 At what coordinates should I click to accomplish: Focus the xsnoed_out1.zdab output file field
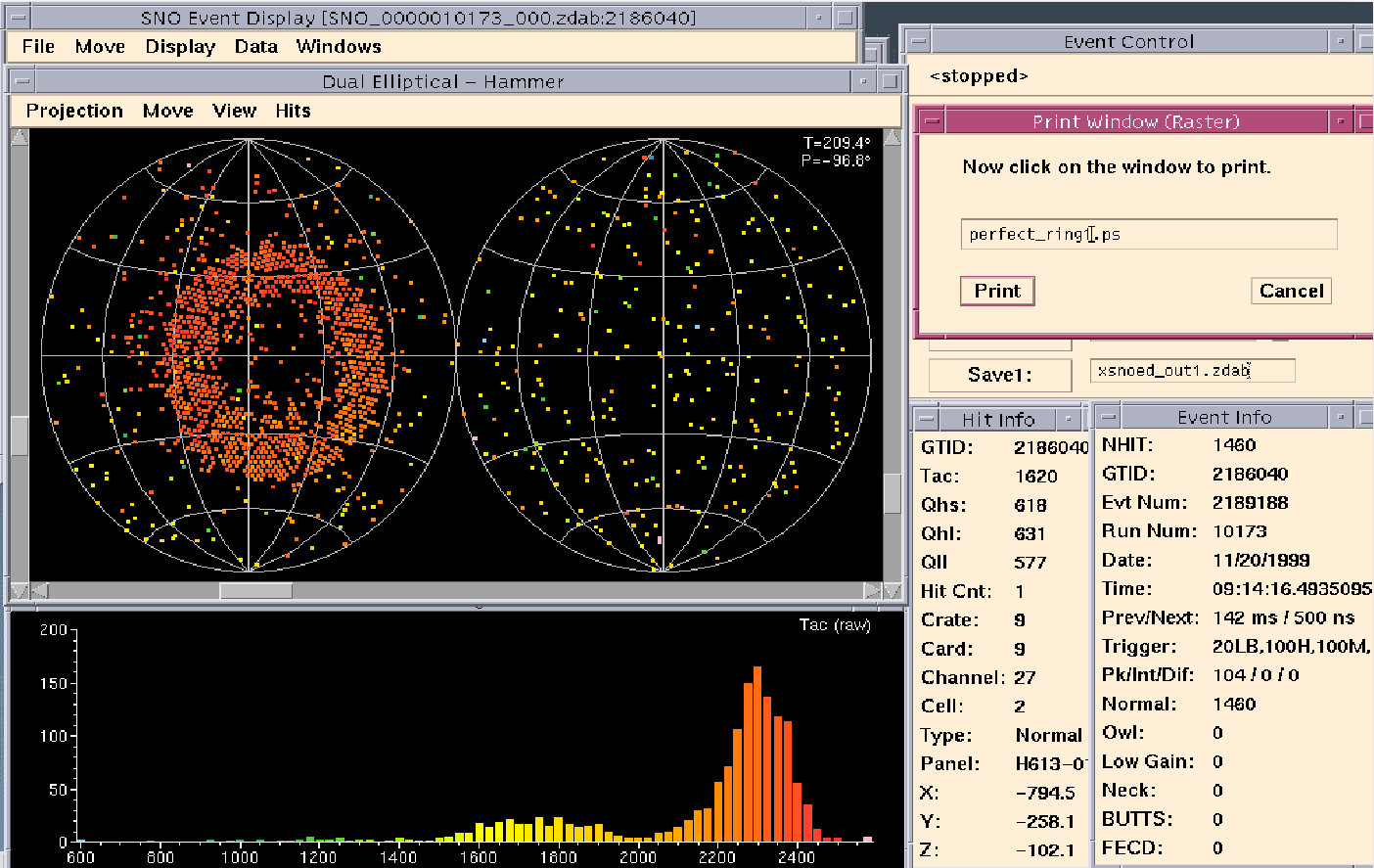pos(1193,371)
